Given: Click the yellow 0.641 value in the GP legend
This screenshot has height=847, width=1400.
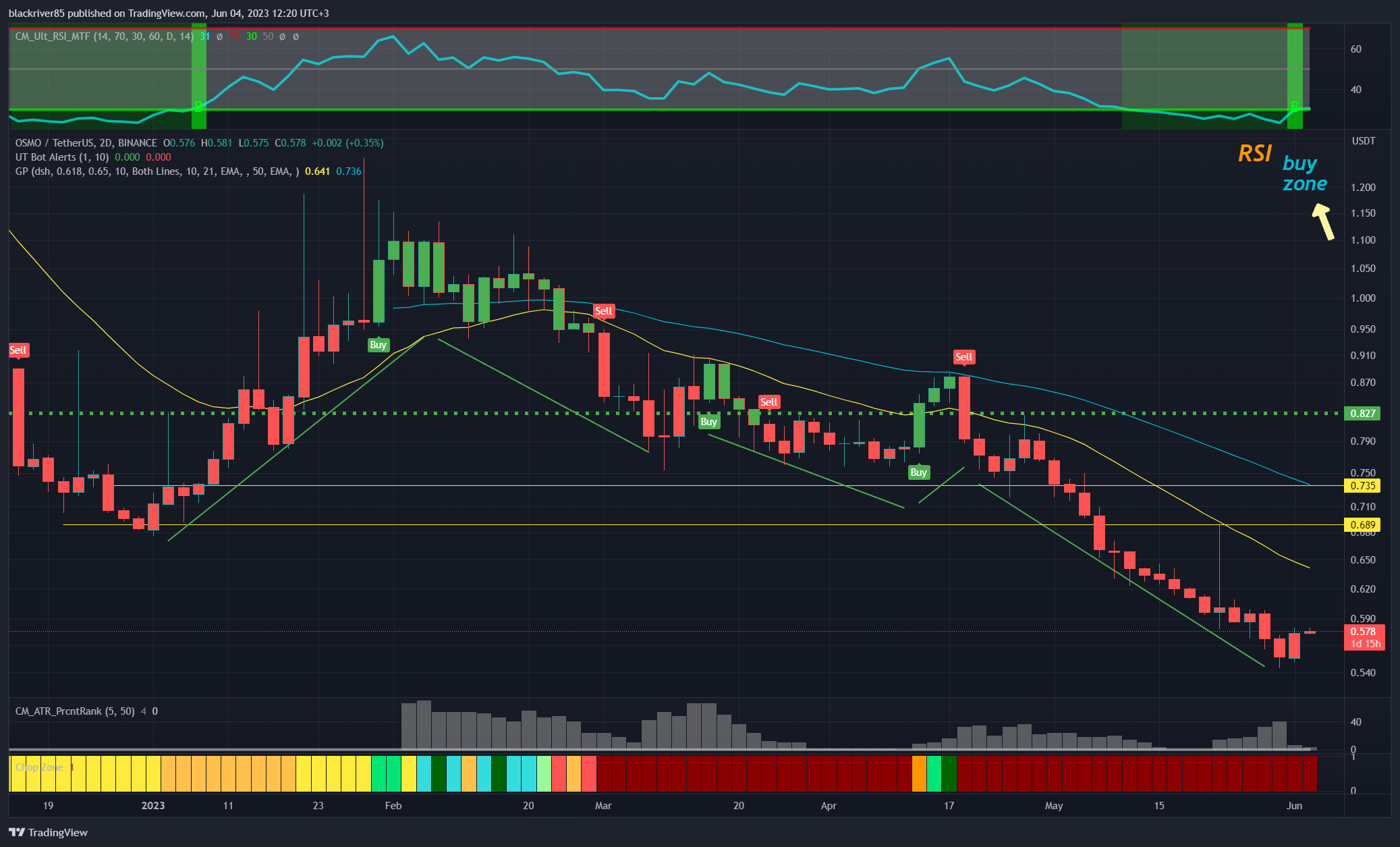Looking at the screenshot, I should pos(317,171).
